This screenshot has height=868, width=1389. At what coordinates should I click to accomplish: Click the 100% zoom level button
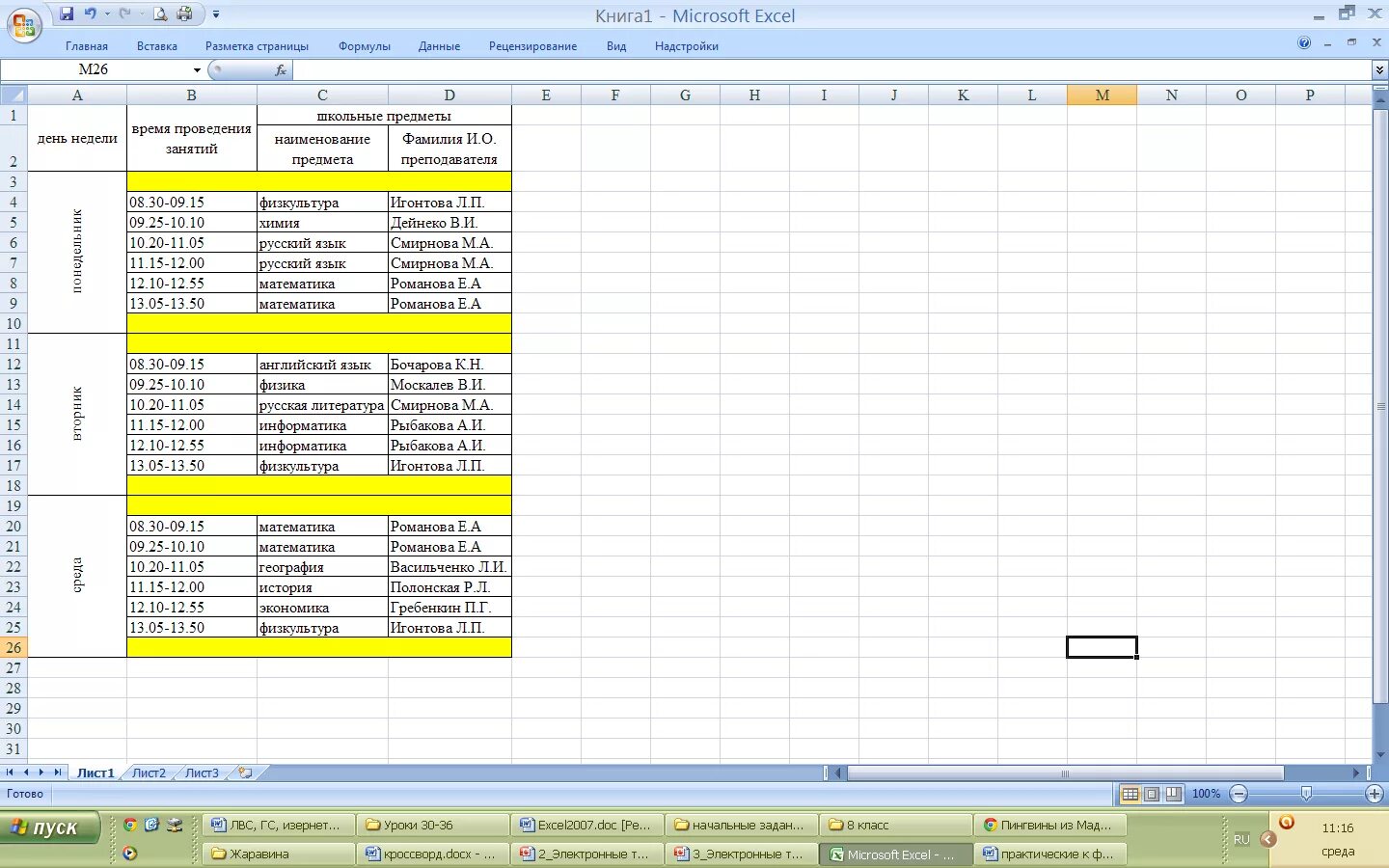[1206, 794]
